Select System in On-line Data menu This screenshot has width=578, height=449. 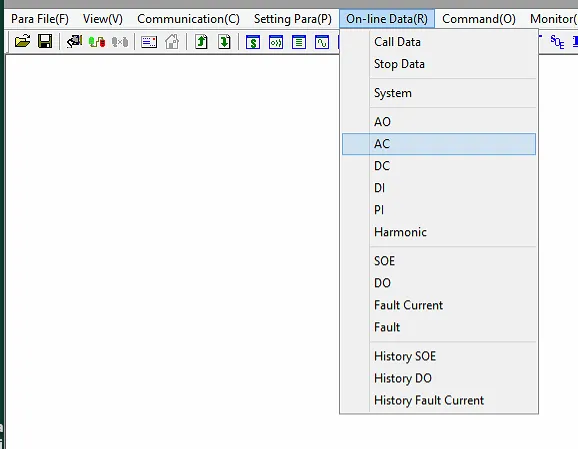click(x=439, y=93)
